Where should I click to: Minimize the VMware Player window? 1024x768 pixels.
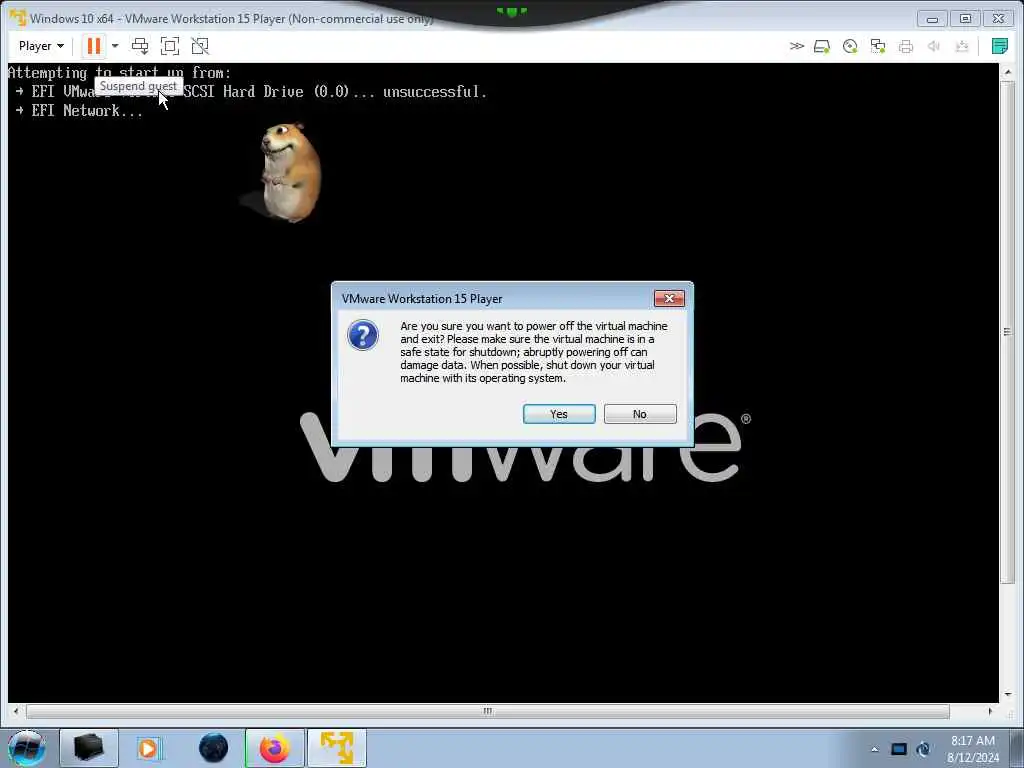[932, 18]
